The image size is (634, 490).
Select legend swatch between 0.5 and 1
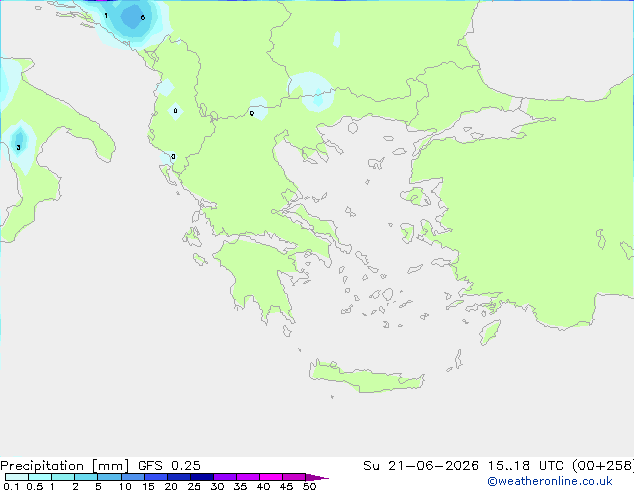click(x=40, y=477)
